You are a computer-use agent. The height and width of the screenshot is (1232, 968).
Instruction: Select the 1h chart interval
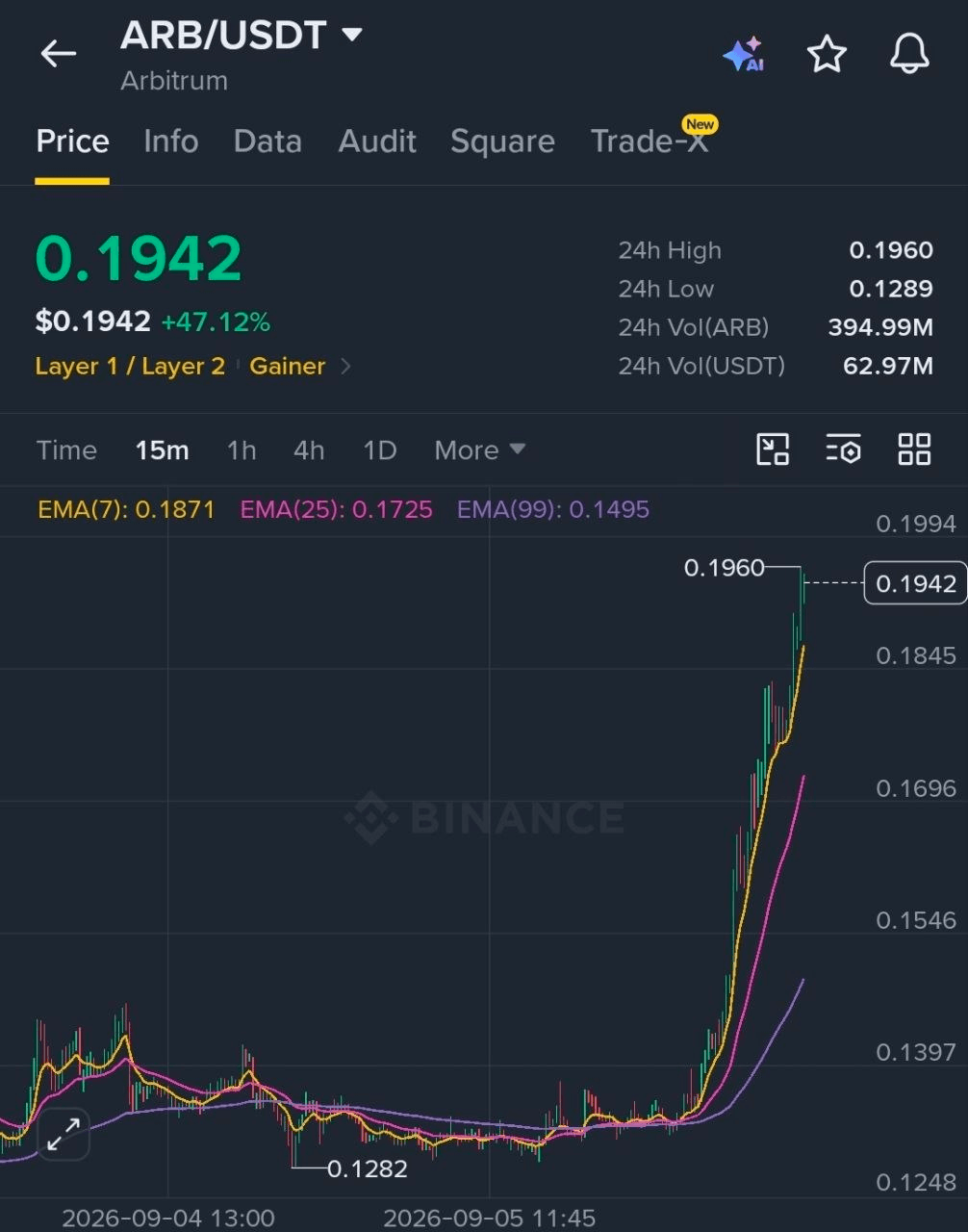tap(242, 450)
